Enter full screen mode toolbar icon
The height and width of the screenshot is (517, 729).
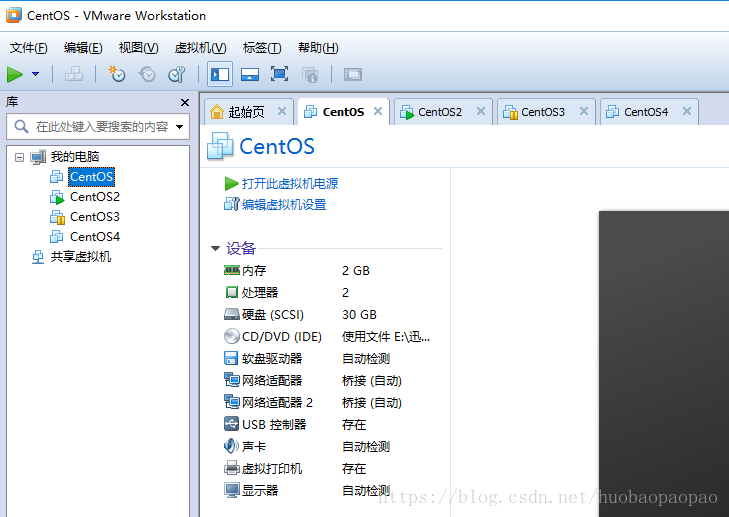[279, 74]
